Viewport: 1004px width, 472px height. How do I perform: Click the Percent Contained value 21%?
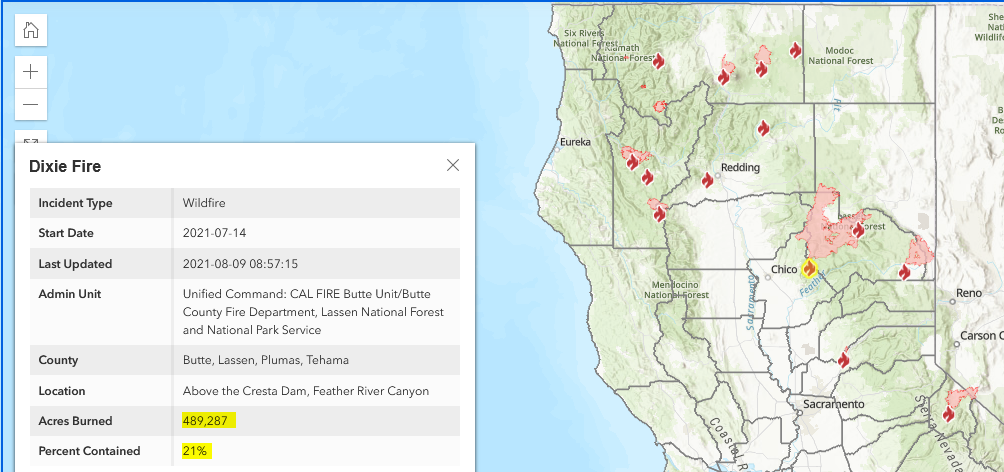[196, 451]
